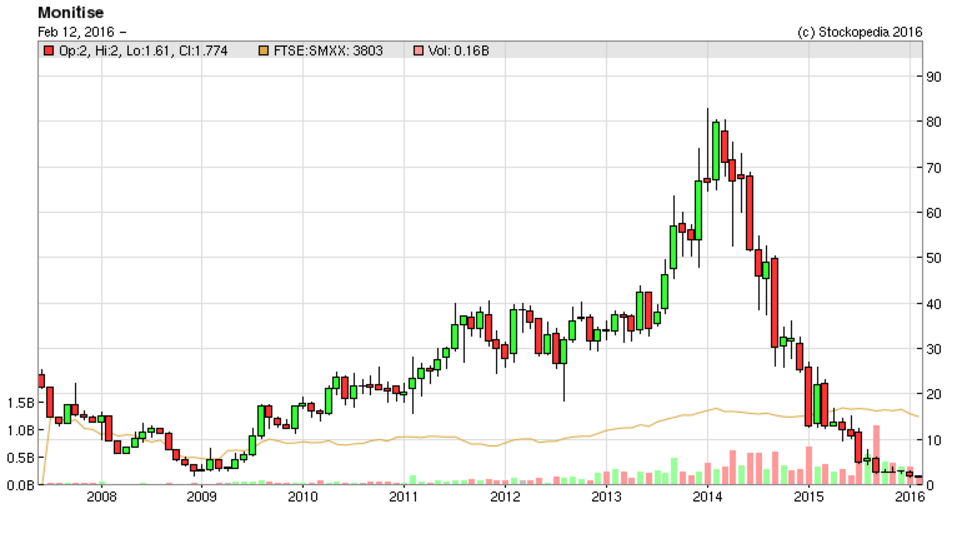The image size is (961, 534).
Task: Click the 50 price axis label
Action: point(933,258)
